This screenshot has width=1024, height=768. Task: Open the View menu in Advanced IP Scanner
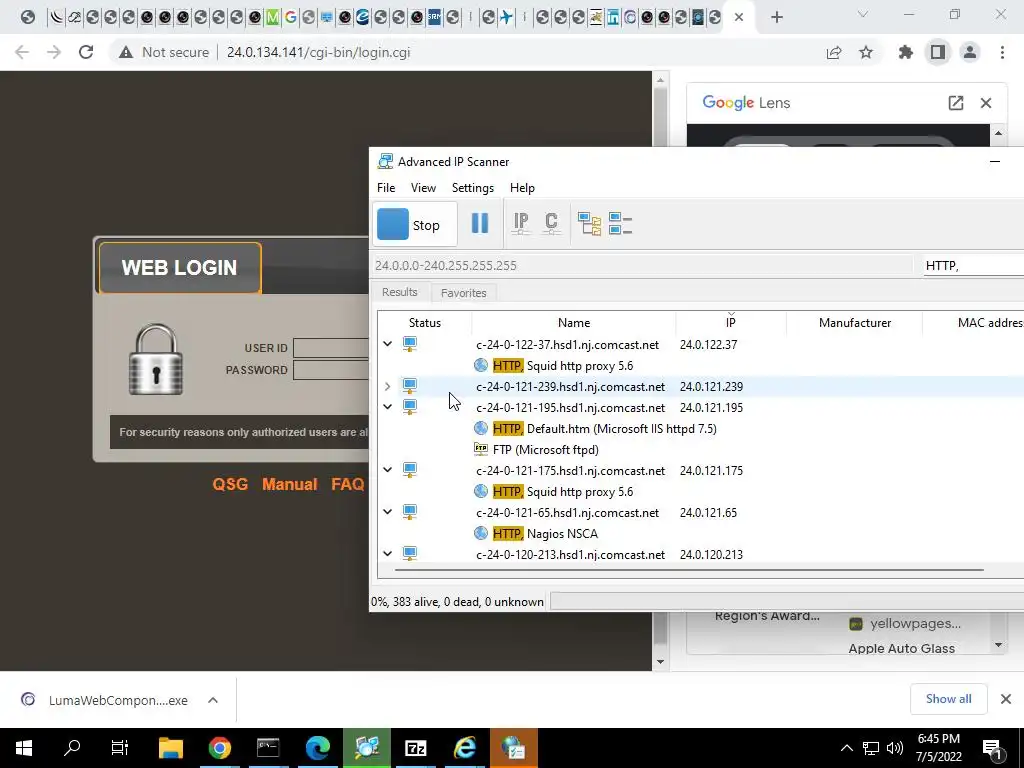(423, 187)
